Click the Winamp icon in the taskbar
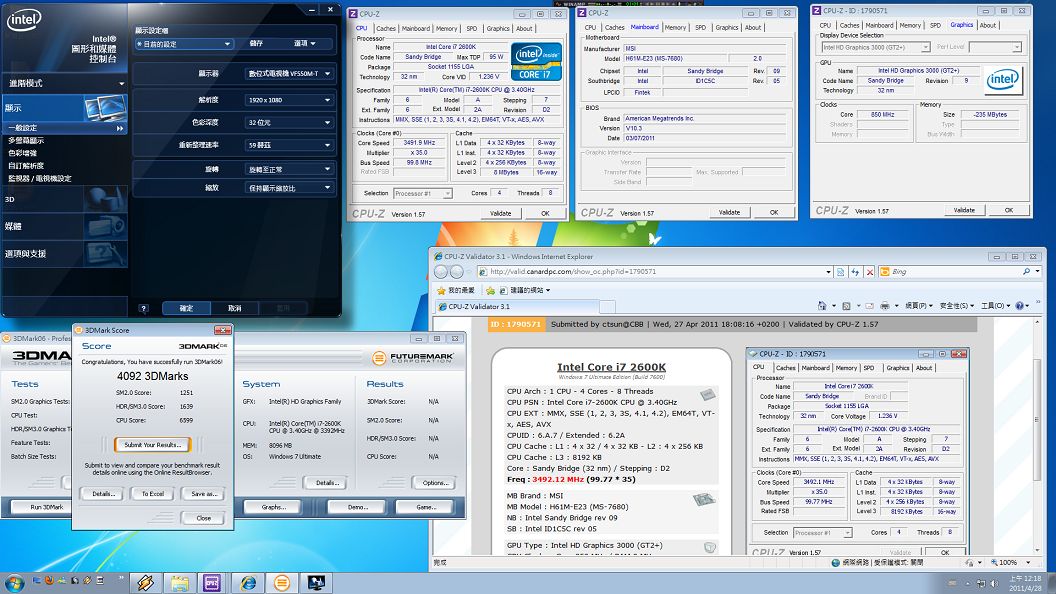The height and width of the screenshot is (594, 1056). [x=145, y=583]
